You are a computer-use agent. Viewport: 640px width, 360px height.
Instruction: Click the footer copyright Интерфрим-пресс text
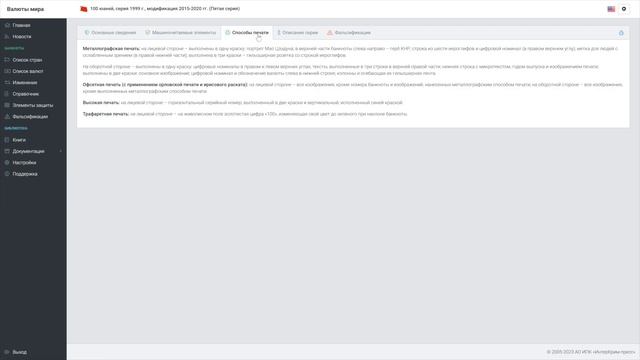pyautogui.click(x=591, y=352)
